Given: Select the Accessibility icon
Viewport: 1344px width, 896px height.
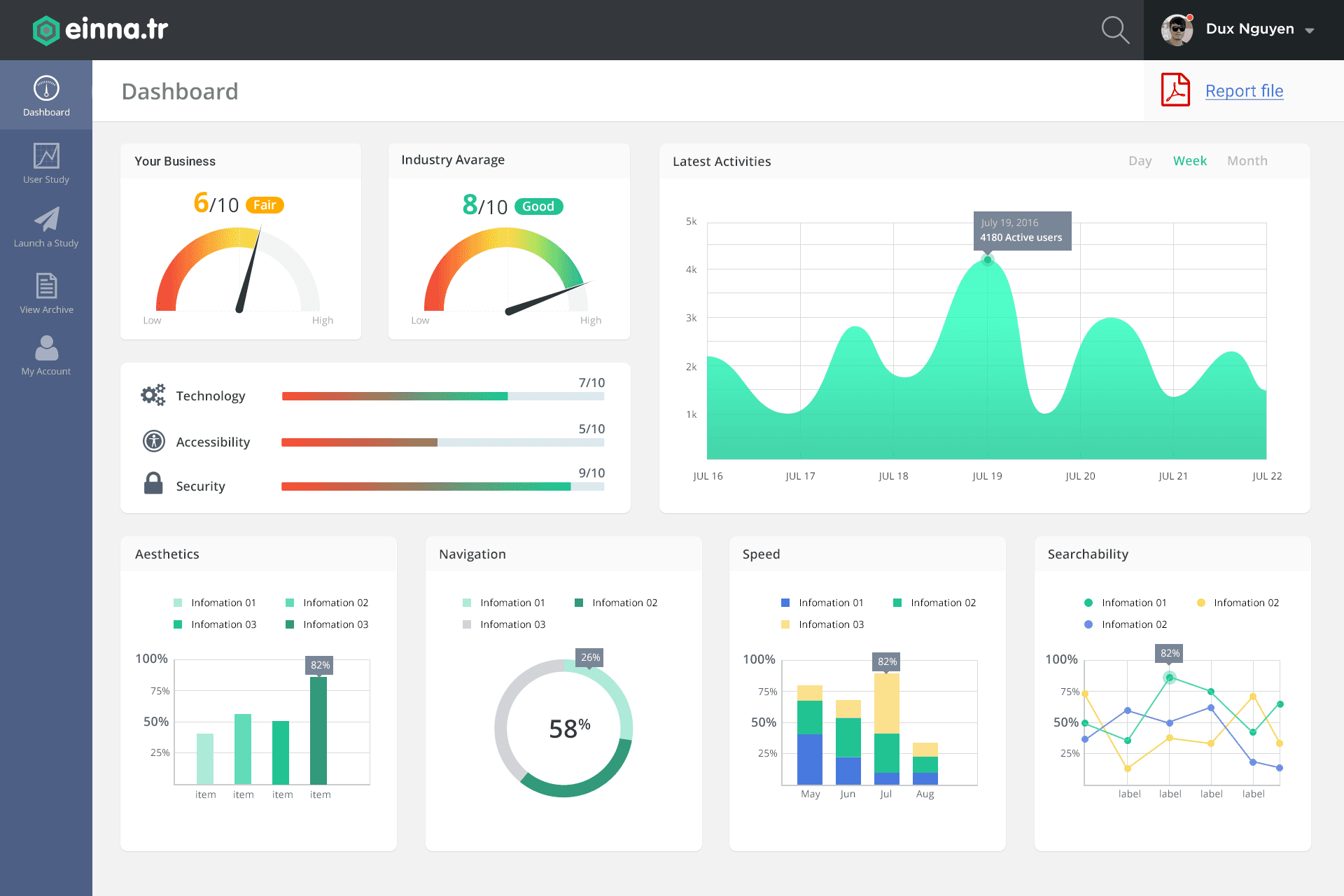Looking at the screenshot, I should (153, 440).
